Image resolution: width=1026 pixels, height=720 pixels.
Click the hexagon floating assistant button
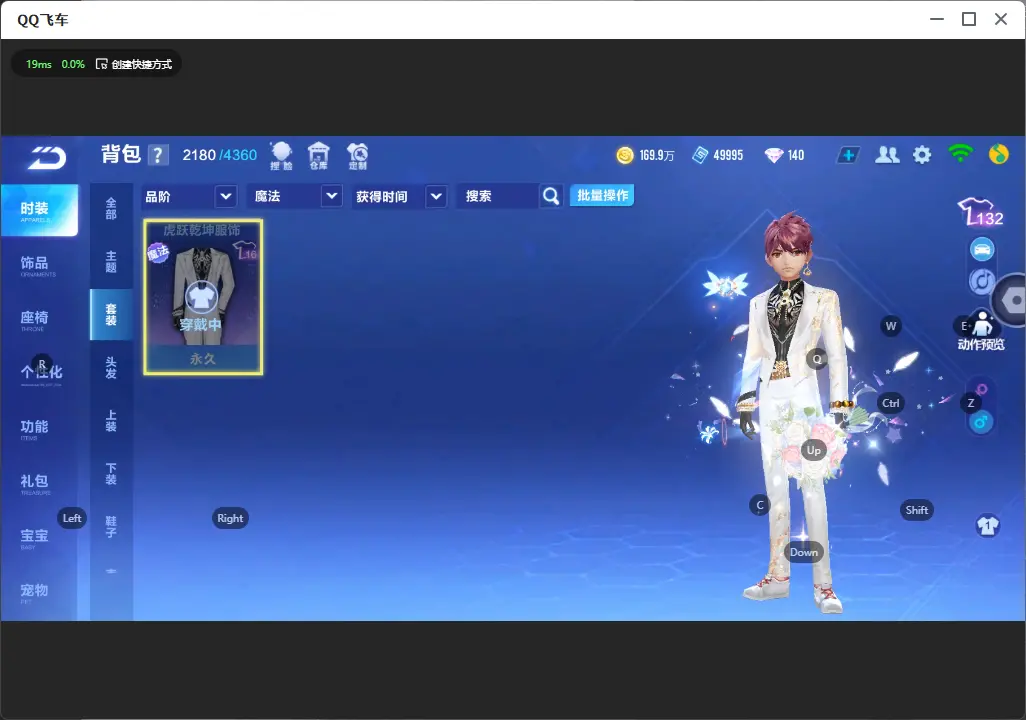[x=1012, y=300]
